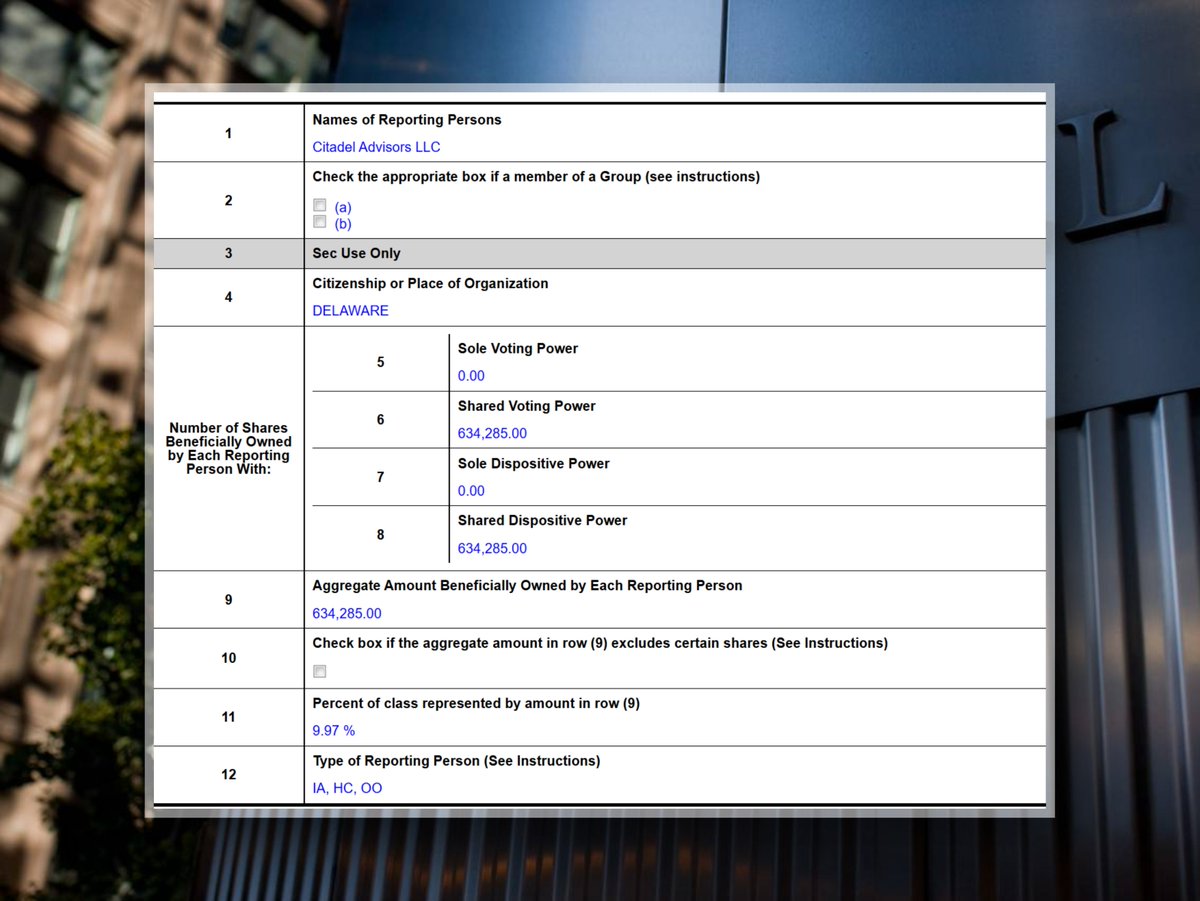
Task: Click the row 10 check box instruction text
Action: (600, 644)
